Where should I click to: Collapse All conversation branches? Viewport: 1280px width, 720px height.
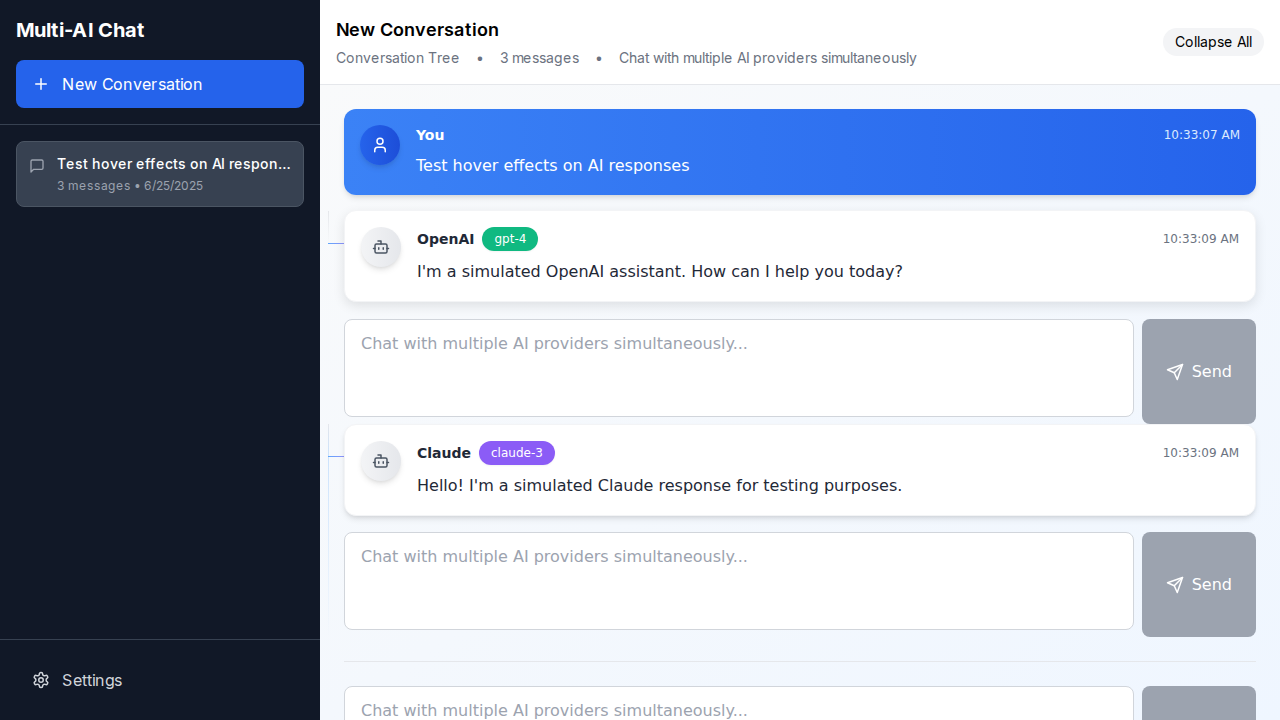coord(1213,42)
